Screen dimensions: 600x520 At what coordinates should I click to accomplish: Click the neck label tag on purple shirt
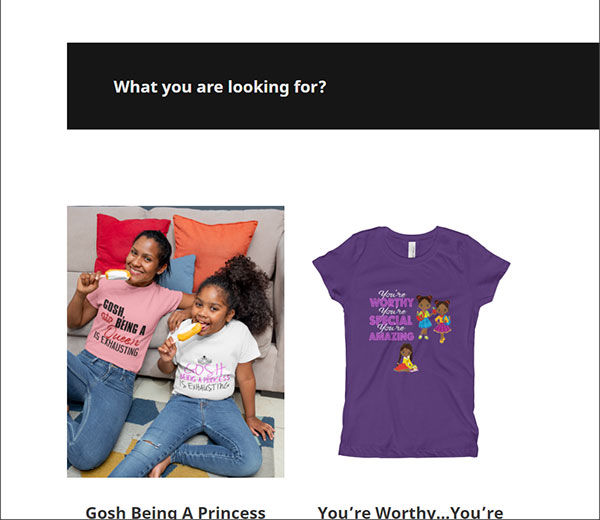[411, 249]
